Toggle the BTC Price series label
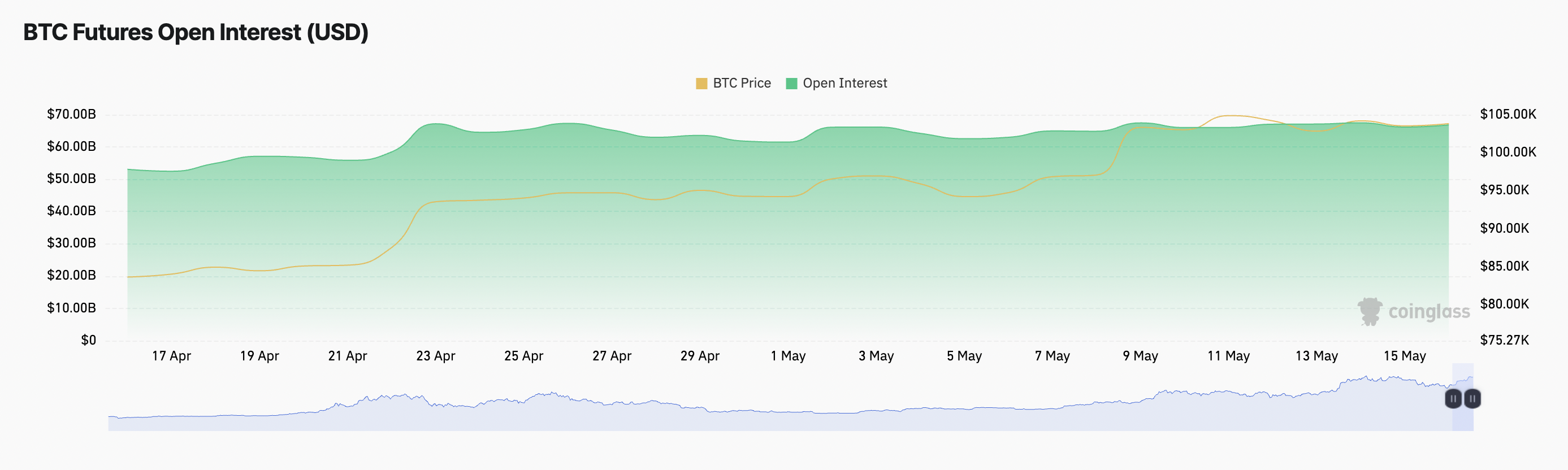Viewport: 1568px width, 470px height. pos(742,83)
